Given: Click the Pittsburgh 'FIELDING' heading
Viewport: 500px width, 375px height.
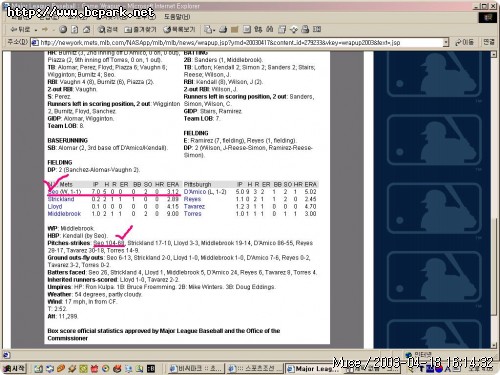Looking at the screenshot, I should pyautogui.click(x=196, y=133).
